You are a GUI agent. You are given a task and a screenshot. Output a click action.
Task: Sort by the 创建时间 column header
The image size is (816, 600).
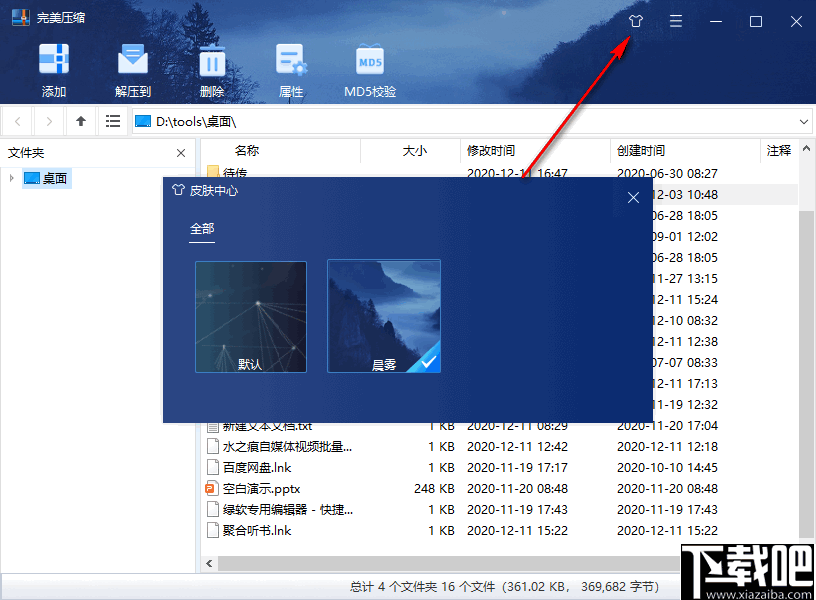pos(641,151)
